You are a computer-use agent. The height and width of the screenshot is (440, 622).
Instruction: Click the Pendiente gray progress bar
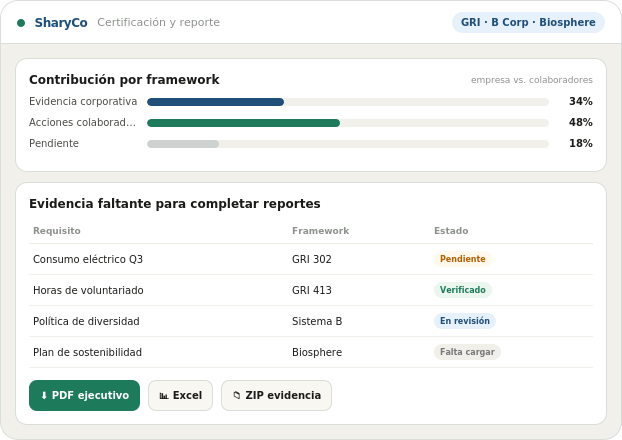coord(348,144)
